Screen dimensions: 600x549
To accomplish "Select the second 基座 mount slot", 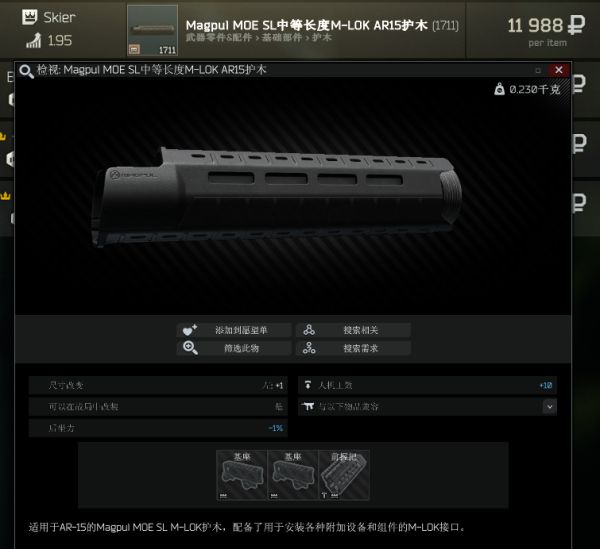I will click(x=293, y=475).
